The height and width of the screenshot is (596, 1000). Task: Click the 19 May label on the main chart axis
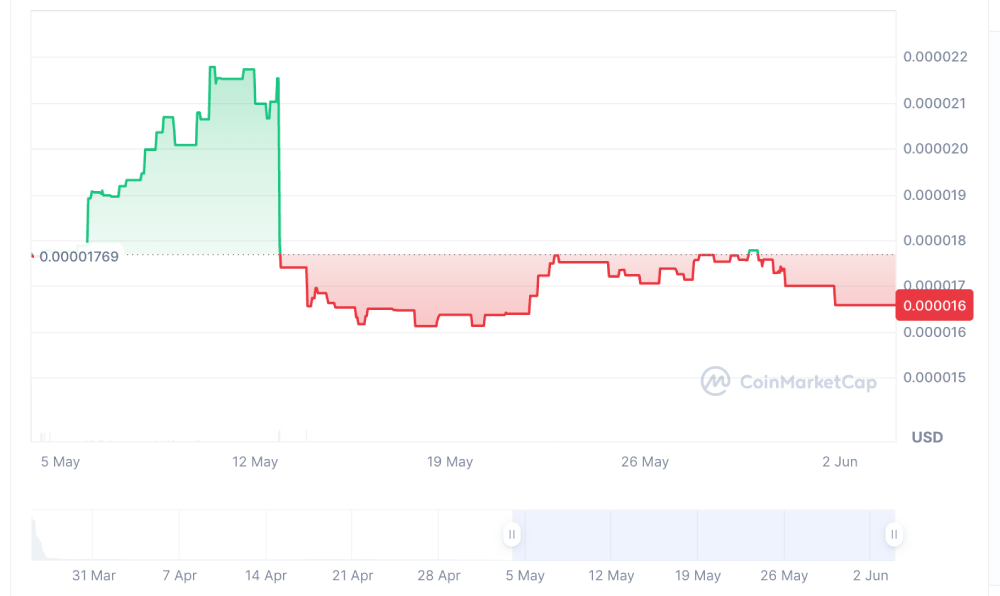pyautogui.click(x=450, y=462)
